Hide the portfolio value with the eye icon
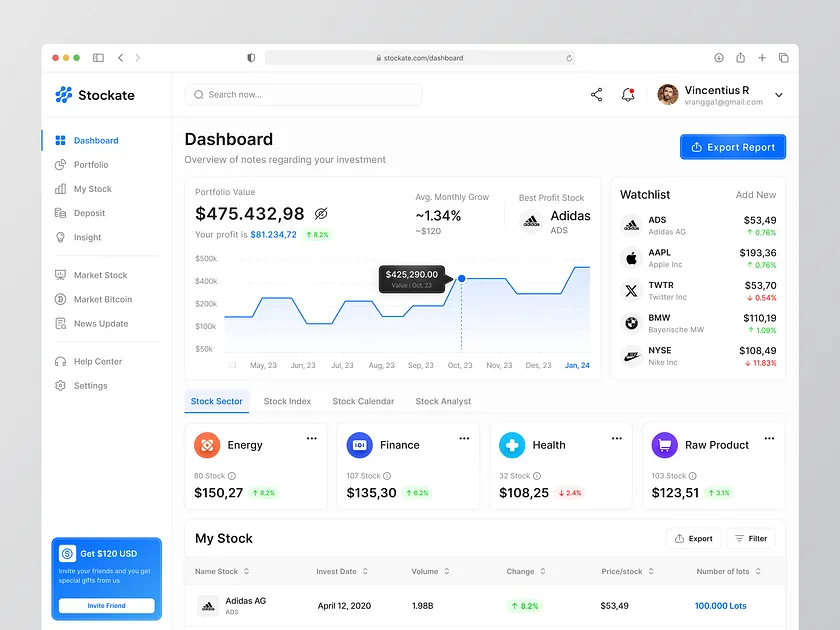Image resolution: width=840 pixels, height=630 pixels. tap(320, 213)
